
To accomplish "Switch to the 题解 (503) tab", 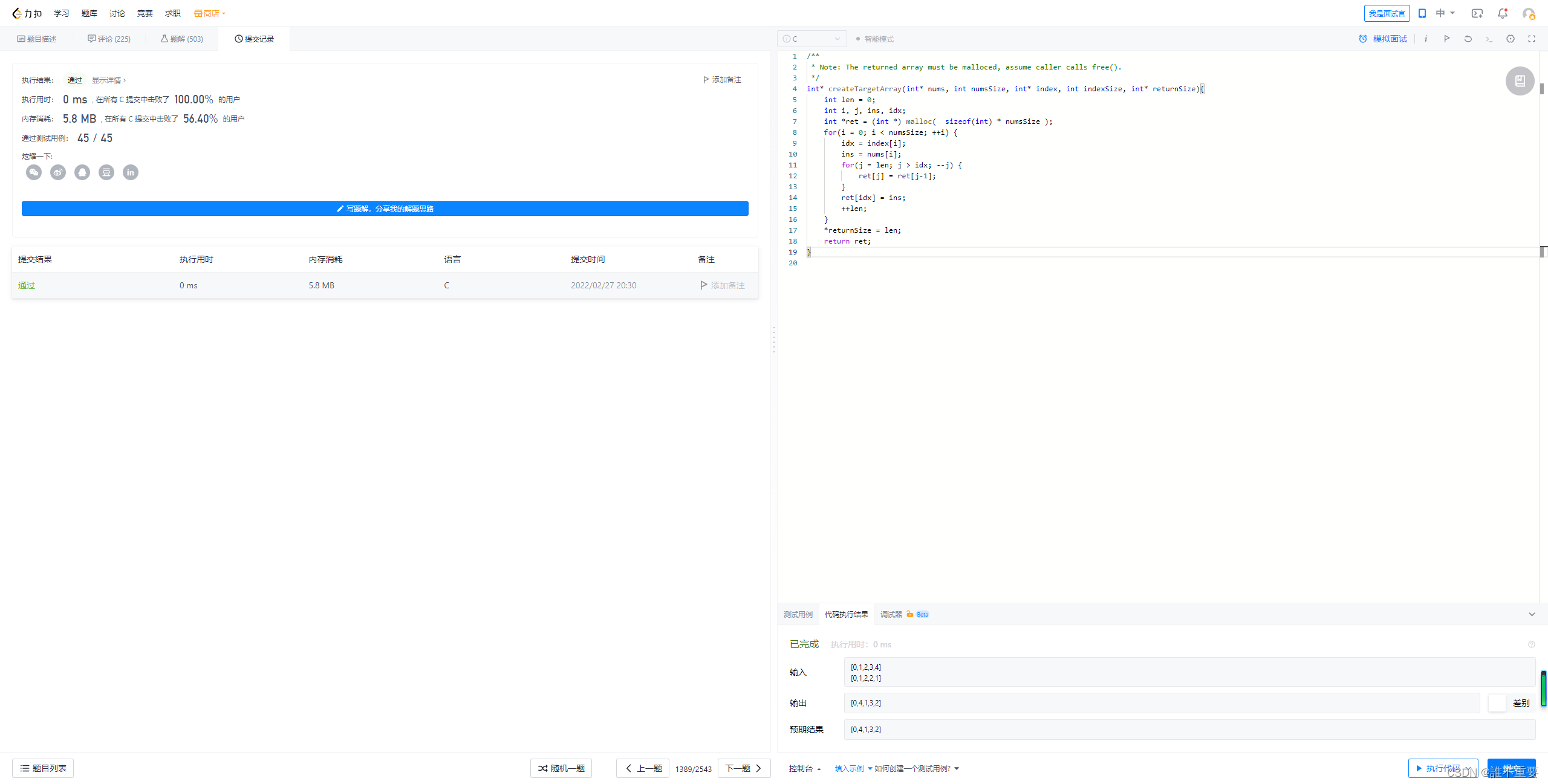I will pos(182,39).
